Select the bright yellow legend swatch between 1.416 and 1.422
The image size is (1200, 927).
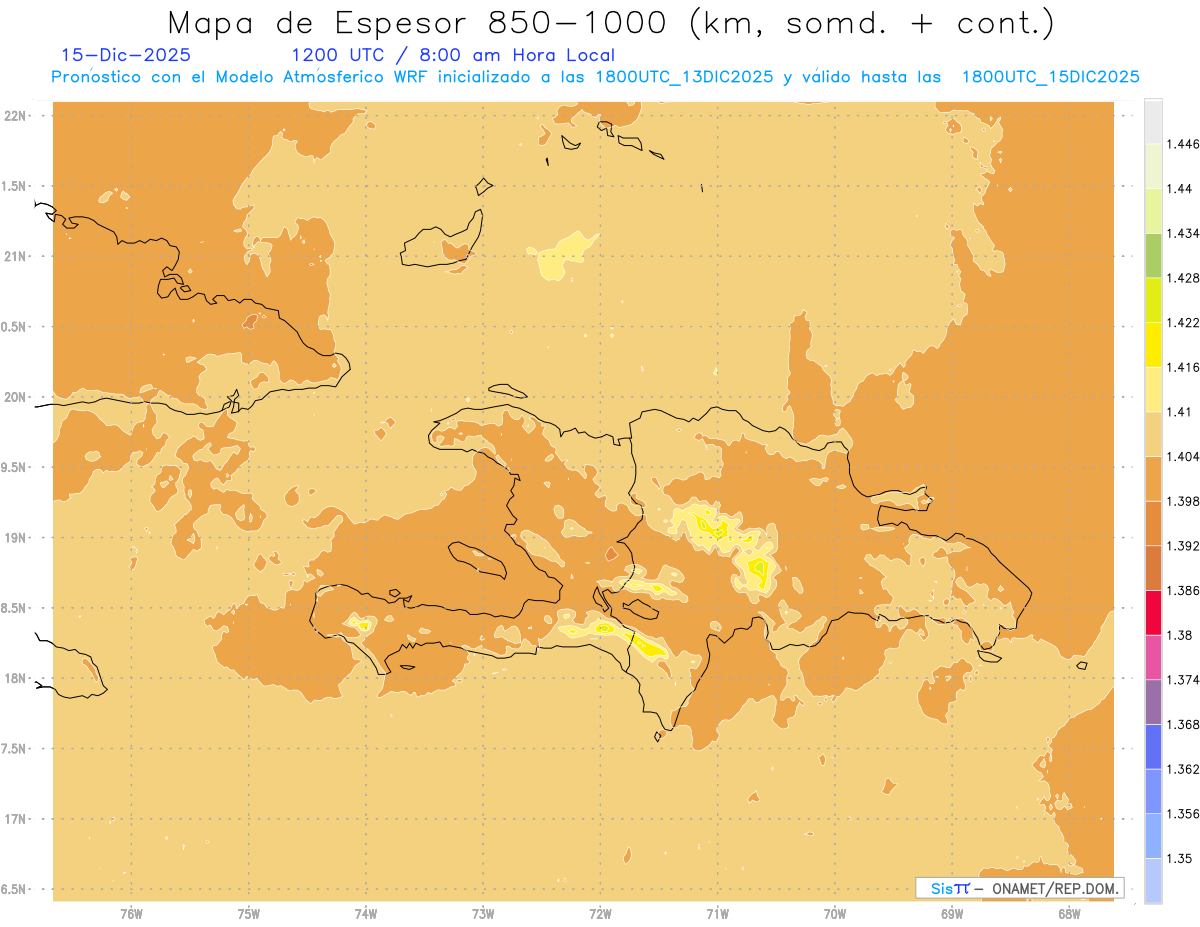(1153, 344)
